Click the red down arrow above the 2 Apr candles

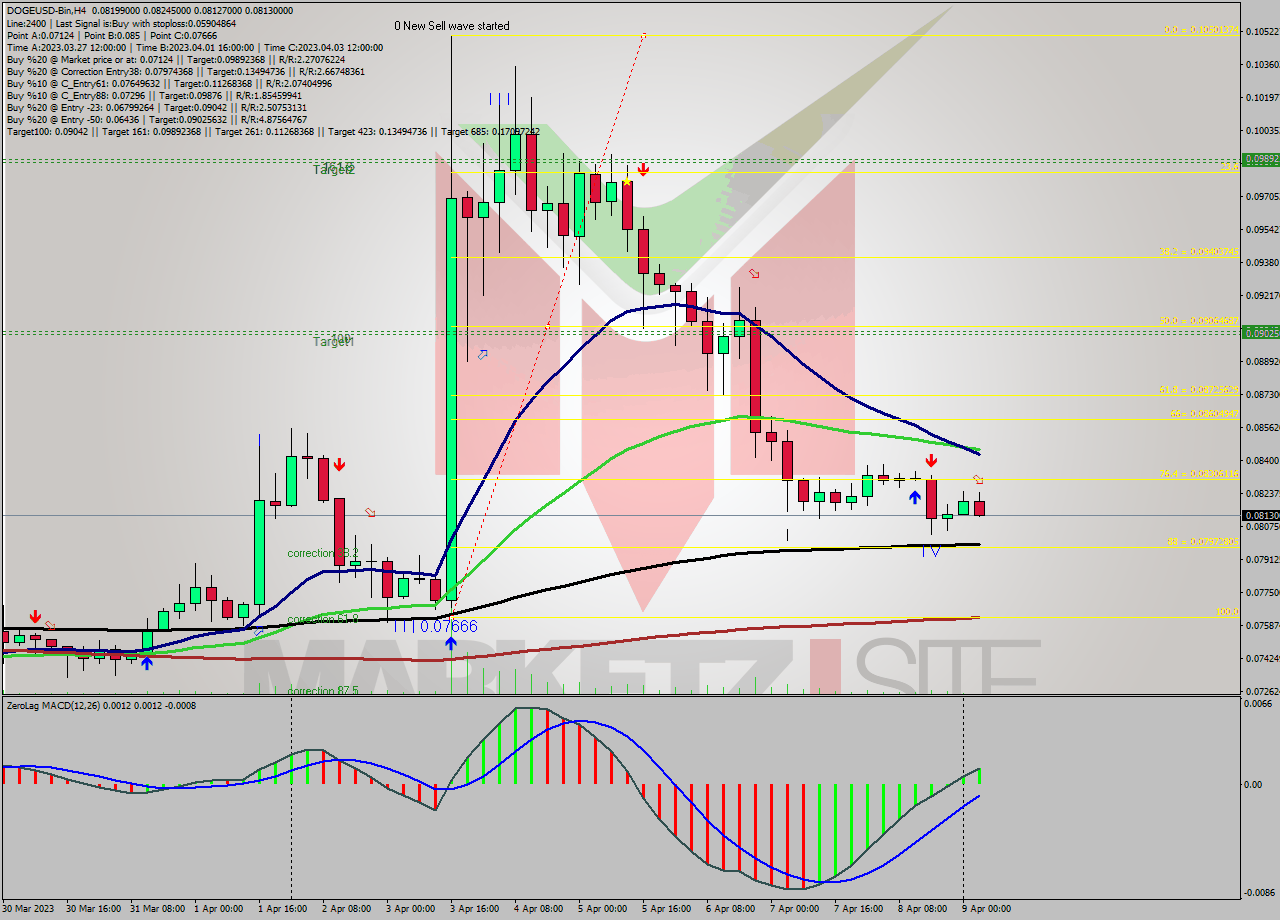340,464
